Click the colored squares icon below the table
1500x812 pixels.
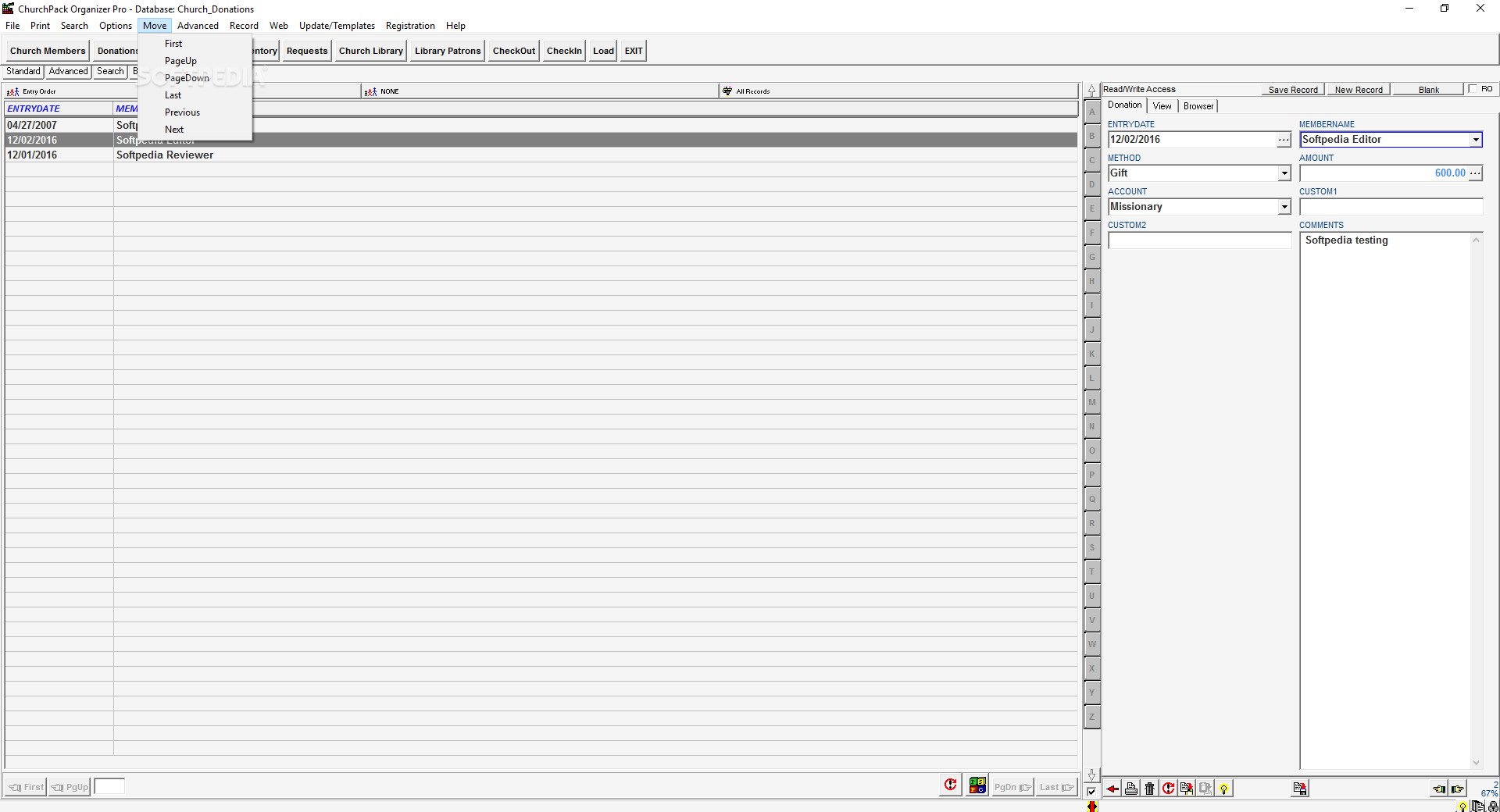click(977, 785)
